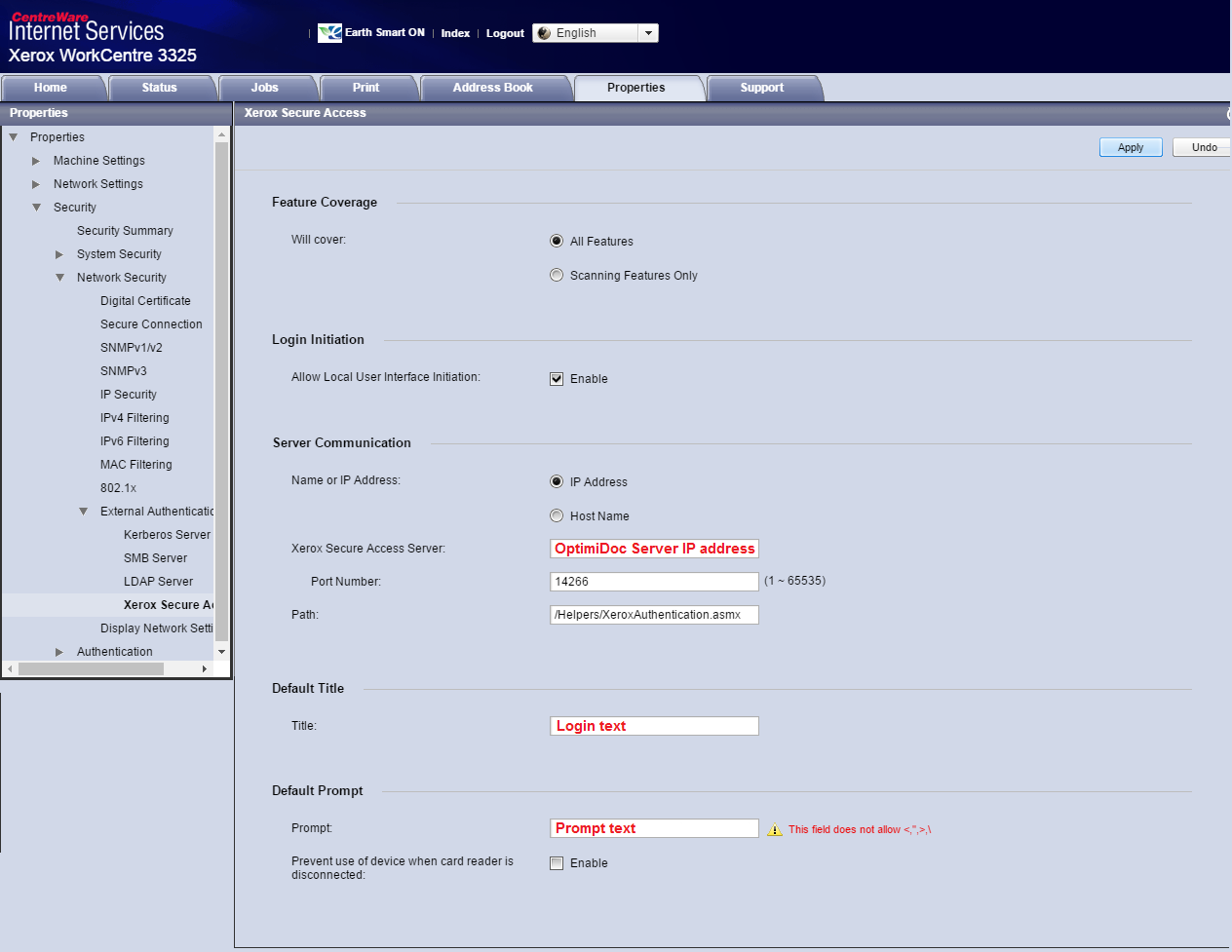Select Scanning Features Only radio button
Screen dimensions: 1232x952
[x=557, y=276]
